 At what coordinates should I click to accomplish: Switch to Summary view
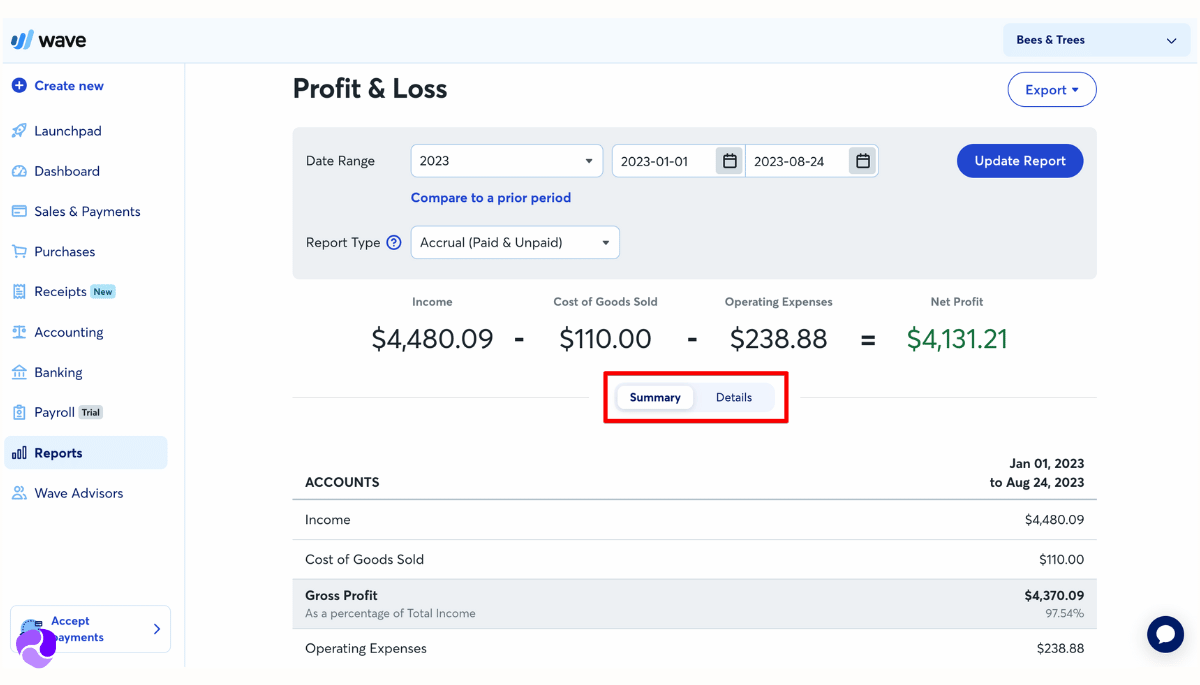(655, 397)
